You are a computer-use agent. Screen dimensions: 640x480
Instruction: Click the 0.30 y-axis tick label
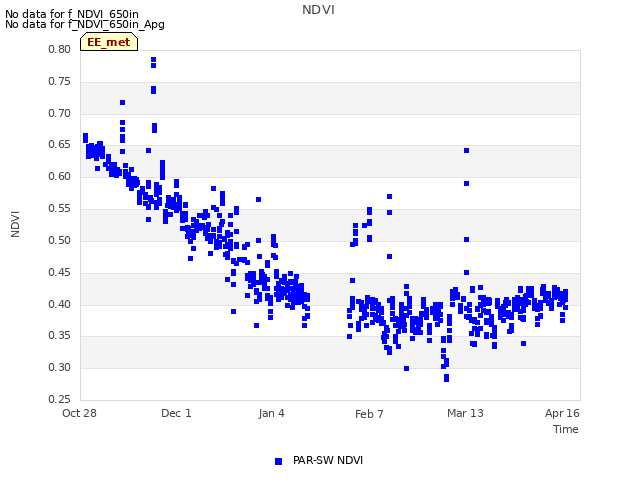(60, 367)
